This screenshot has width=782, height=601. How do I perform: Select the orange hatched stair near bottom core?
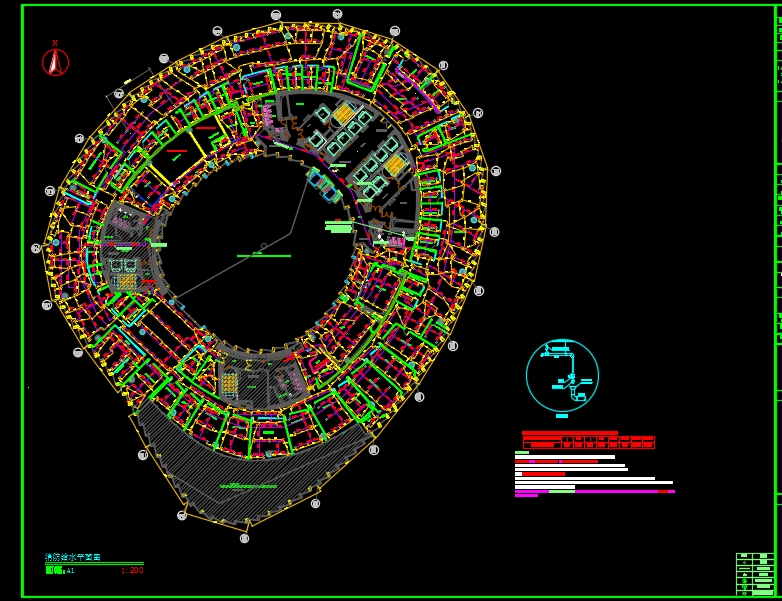tap(229, 383)
